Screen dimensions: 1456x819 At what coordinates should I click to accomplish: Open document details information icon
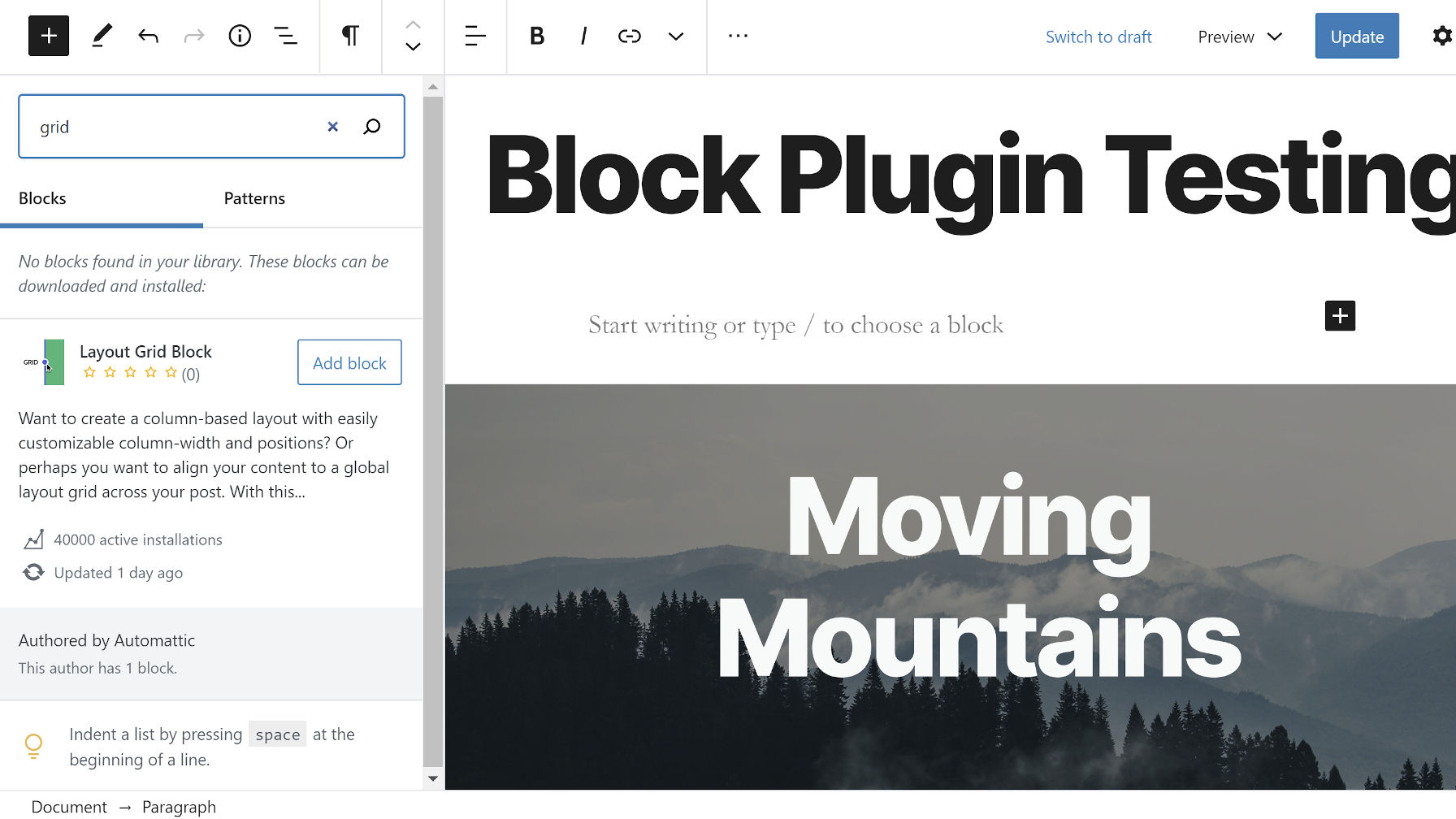coord(240,36)
